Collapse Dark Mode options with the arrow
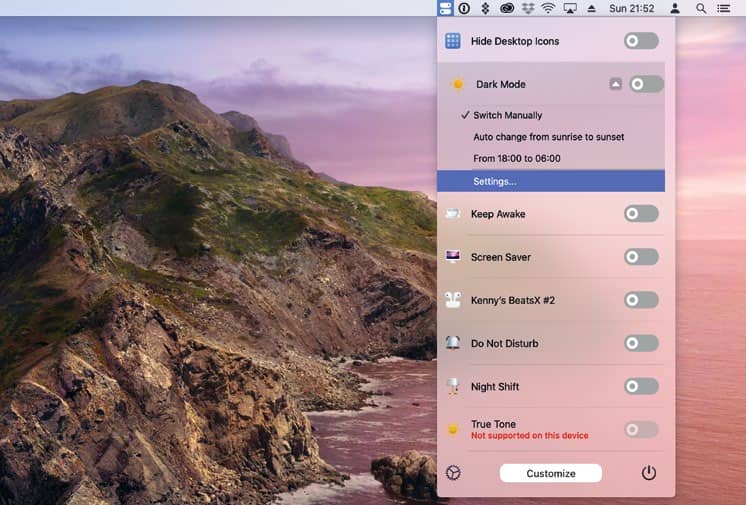This screenshot has height=505, width=746. coord(615,84)
